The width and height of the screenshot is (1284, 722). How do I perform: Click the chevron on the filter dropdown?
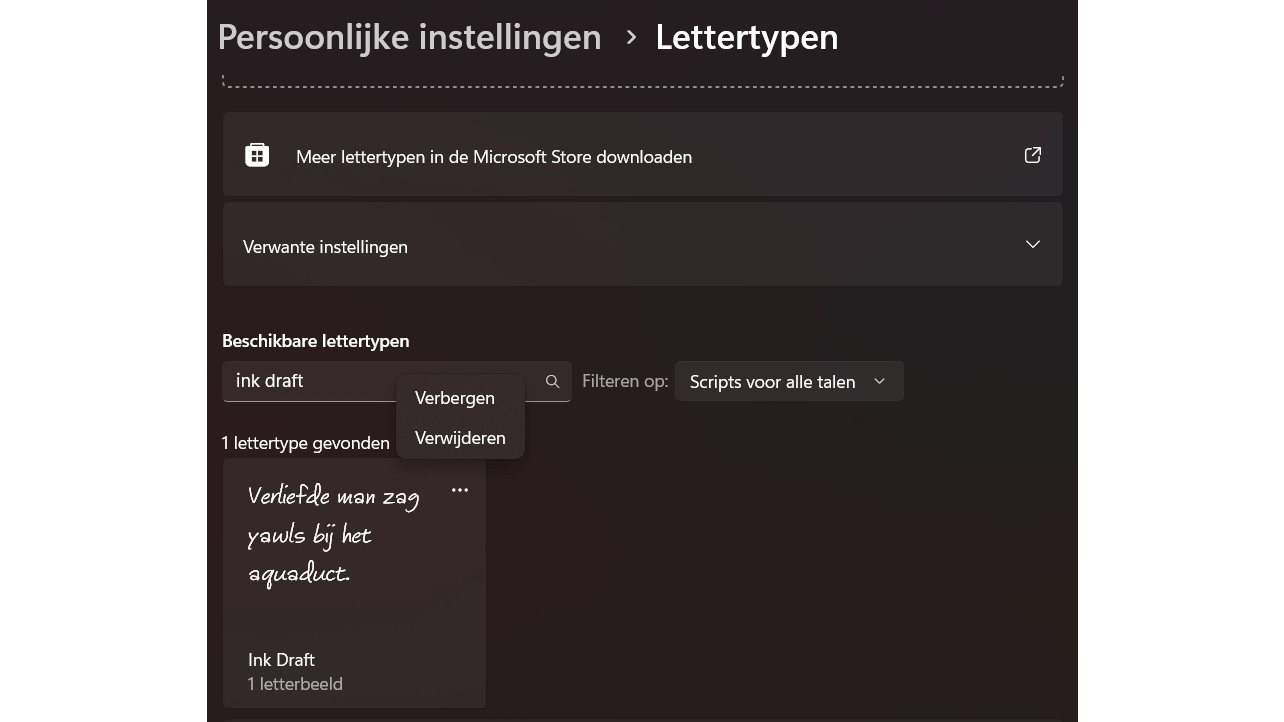(x=879, y=381)
